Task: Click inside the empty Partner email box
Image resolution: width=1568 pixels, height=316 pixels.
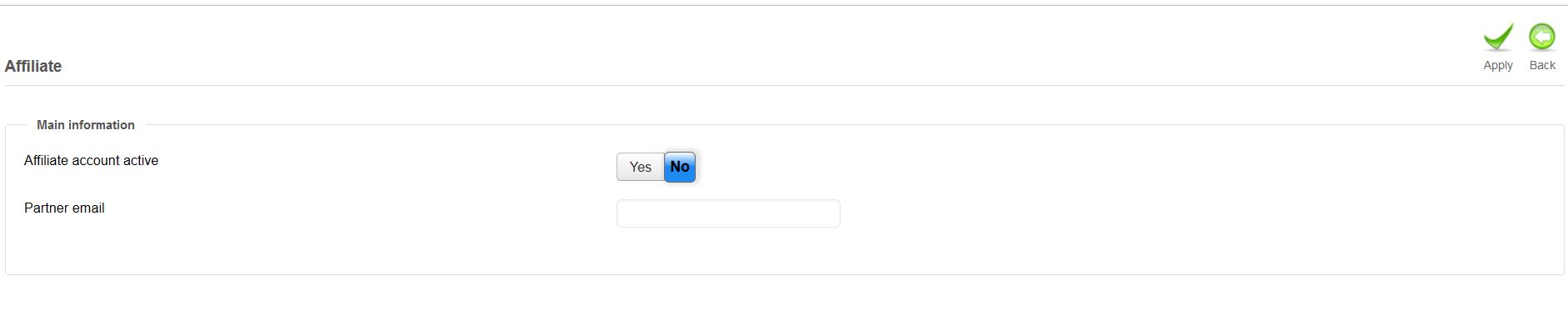Action: click(728, 213)
